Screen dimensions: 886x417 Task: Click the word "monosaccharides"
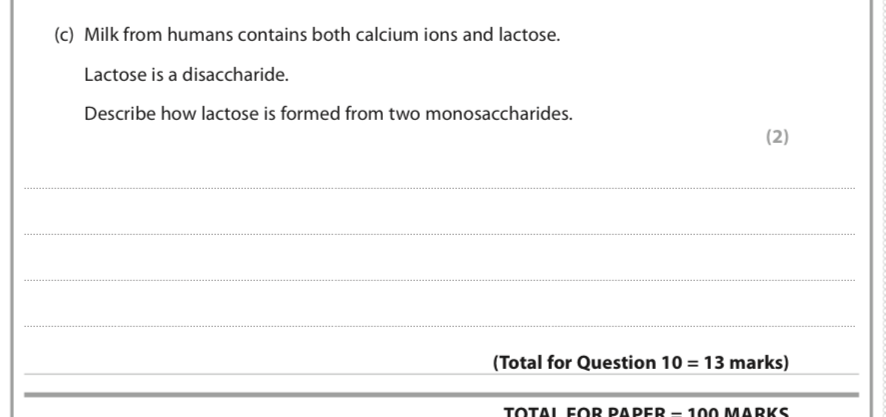pyautogui.click(x=498, y=114)
